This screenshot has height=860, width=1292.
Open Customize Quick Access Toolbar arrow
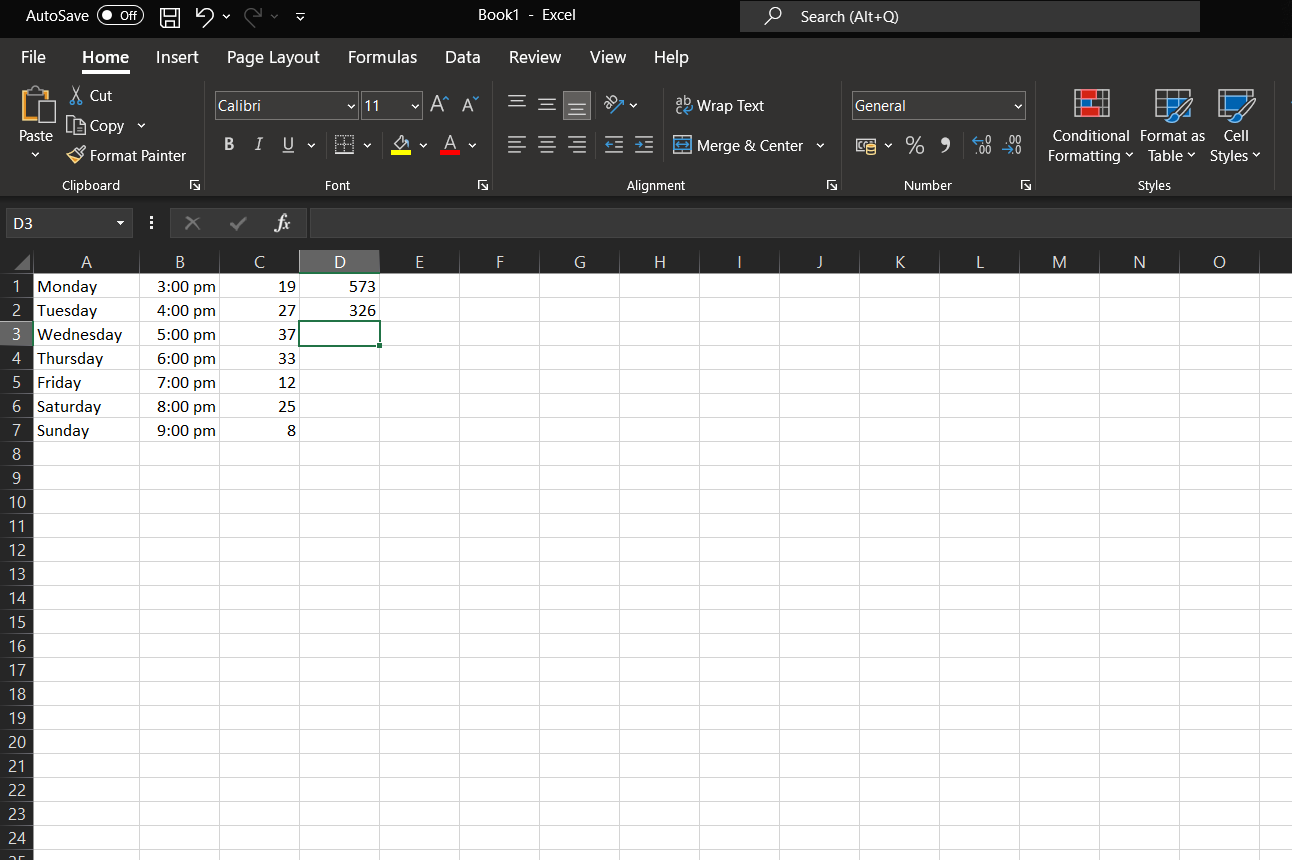[x=301, y=16]
